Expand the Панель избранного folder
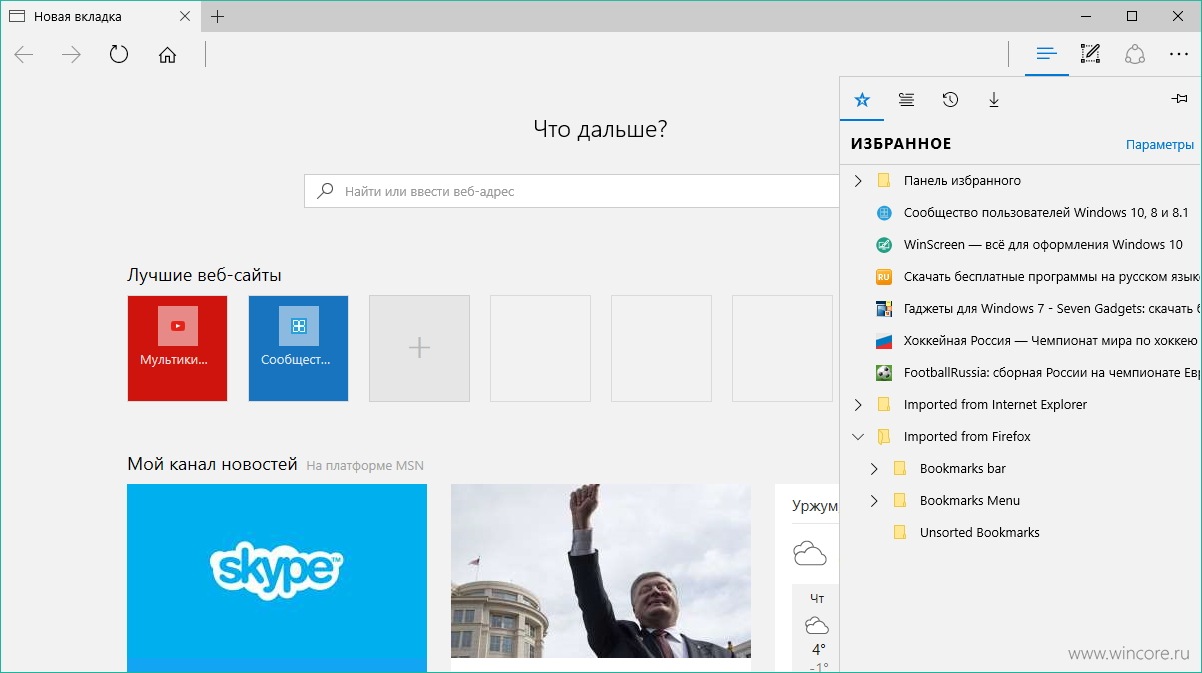The height and width of the screenshot is (673, 1202). [858, 181]
